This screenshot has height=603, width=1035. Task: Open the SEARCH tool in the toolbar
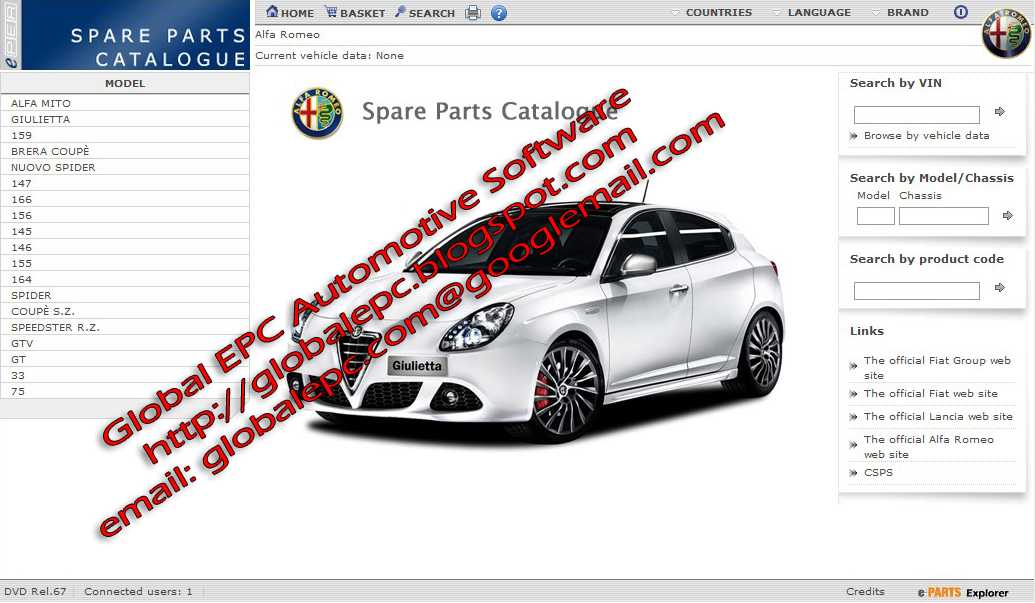[425, 13]
